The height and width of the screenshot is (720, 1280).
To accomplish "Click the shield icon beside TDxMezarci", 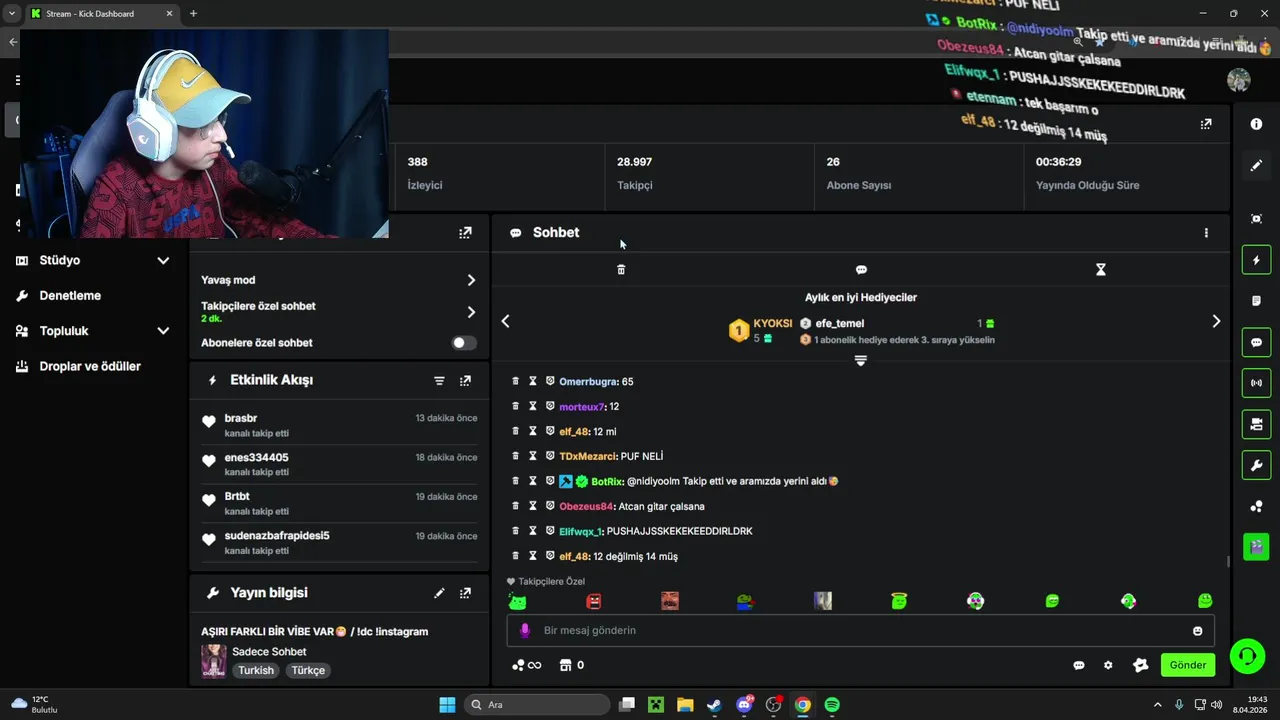I will [550, 456].
